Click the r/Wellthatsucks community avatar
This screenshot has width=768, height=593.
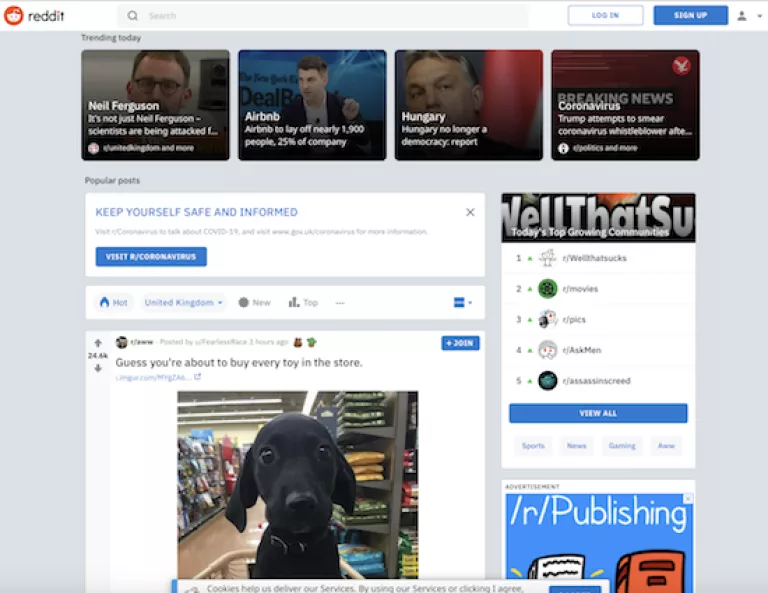tap(548, 258)
